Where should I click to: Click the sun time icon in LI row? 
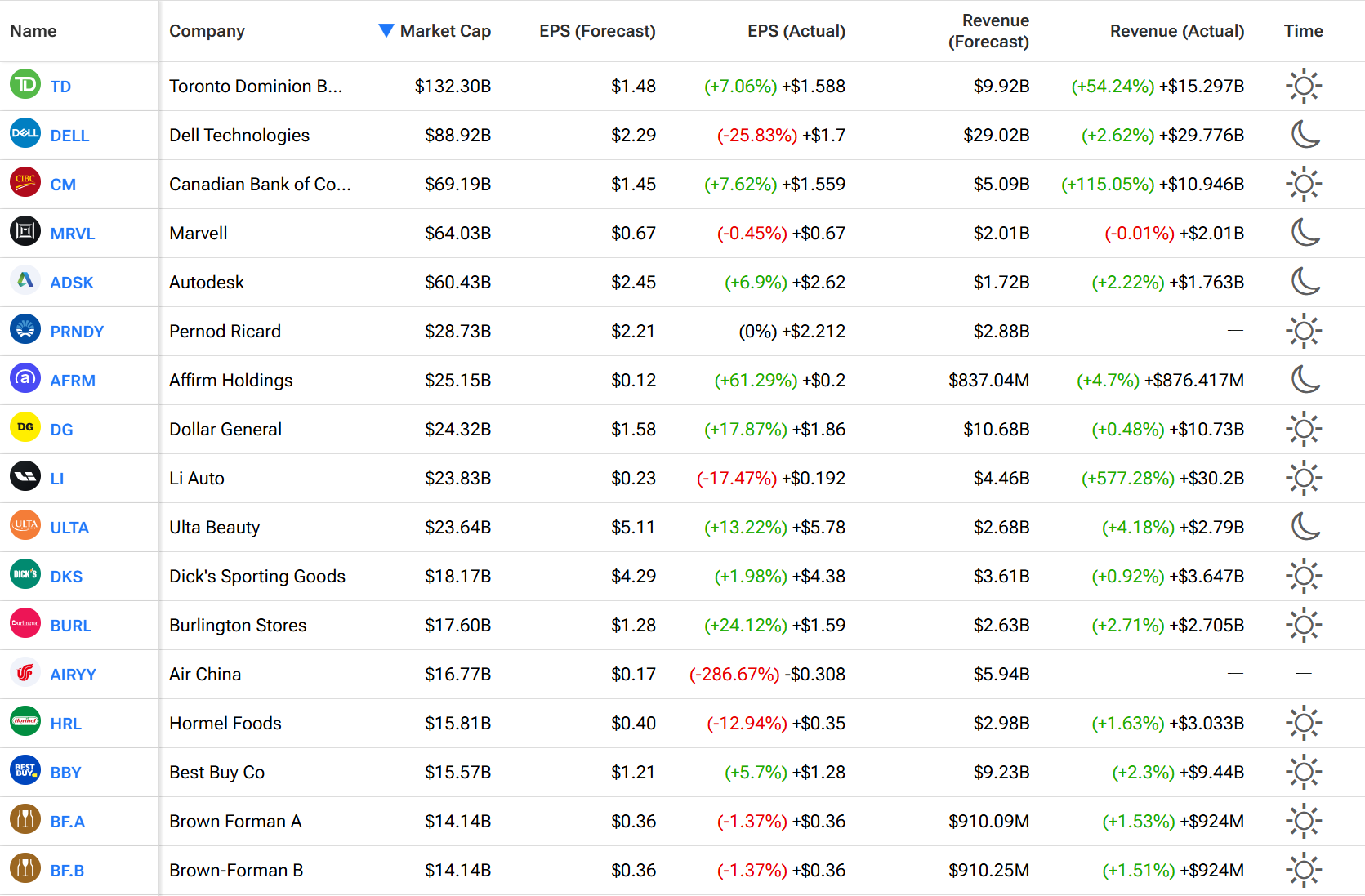point(1304,478)
